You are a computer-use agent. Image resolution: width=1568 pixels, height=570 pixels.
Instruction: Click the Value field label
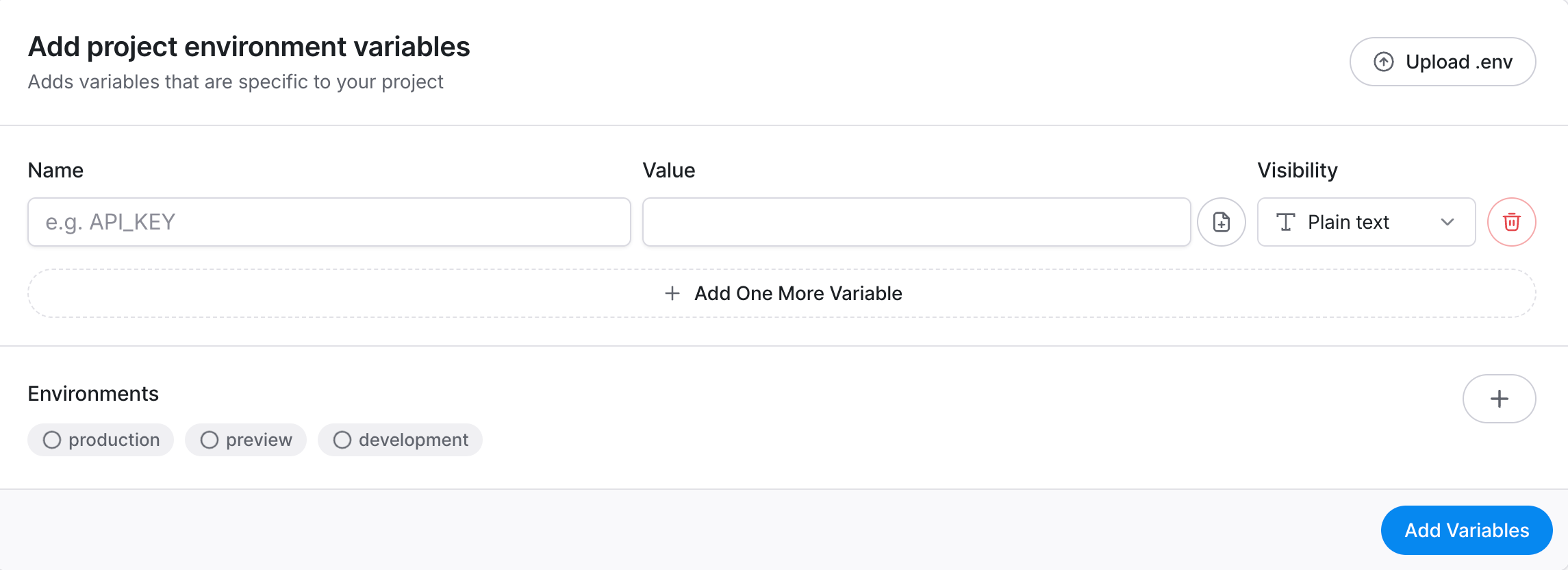tap(668, 170)
